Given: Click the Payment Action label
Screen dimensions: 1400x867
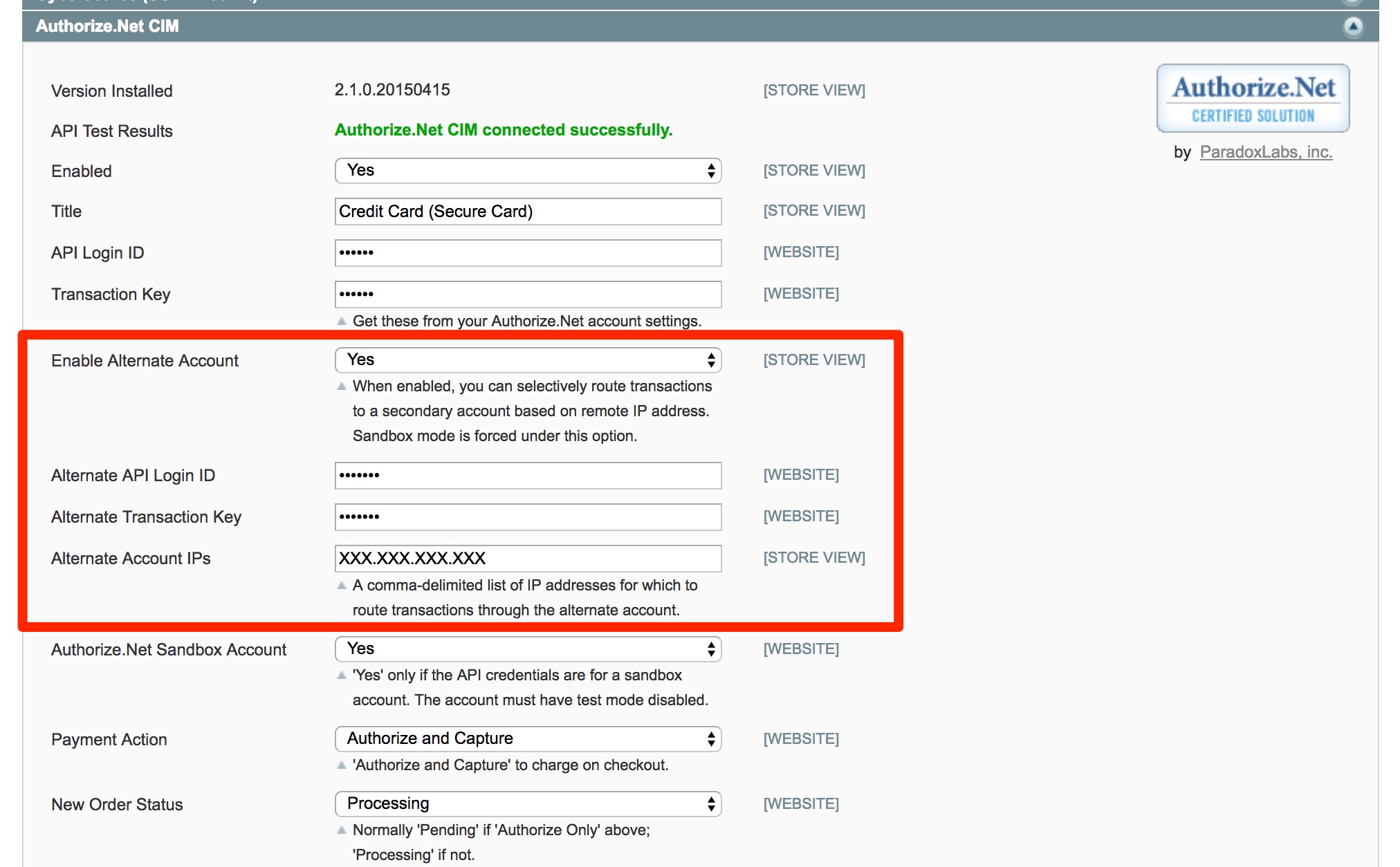Looking at the screenshot, I should (x=109, y=740).
